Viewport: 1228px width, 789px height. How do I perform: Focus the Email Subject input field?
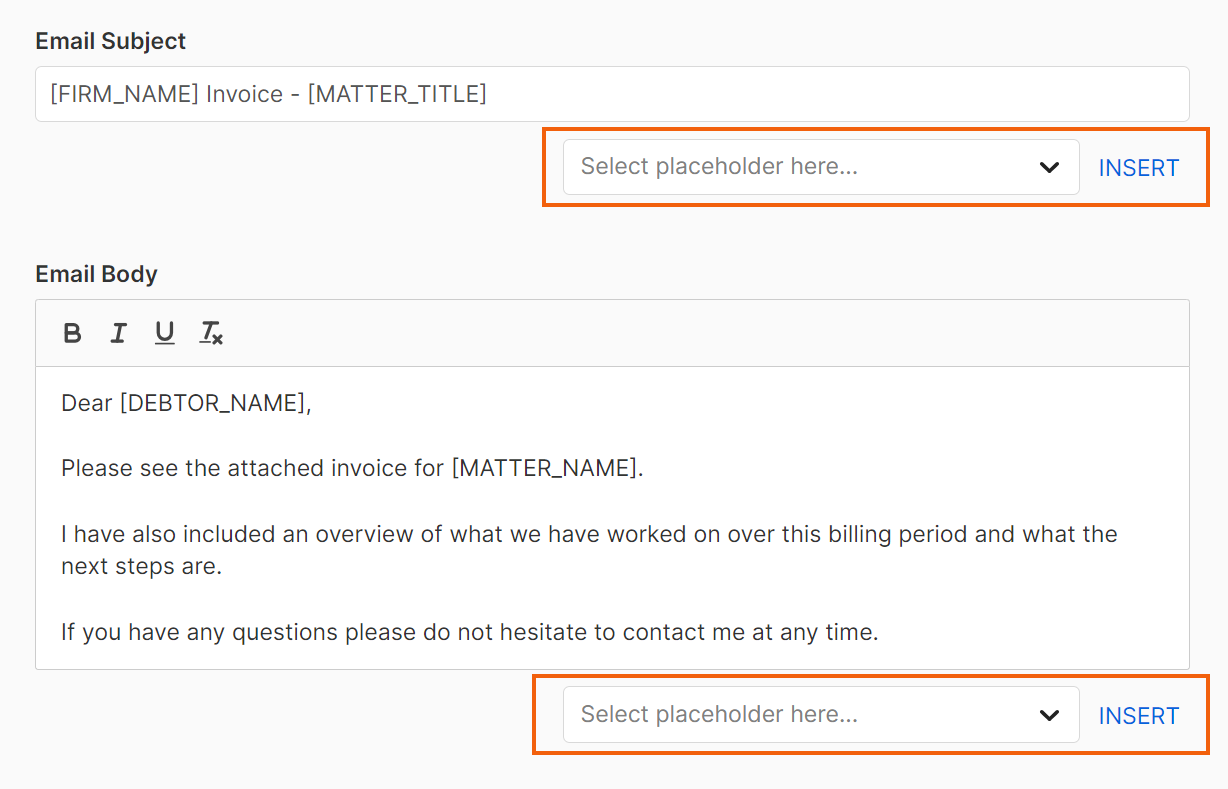612,94
